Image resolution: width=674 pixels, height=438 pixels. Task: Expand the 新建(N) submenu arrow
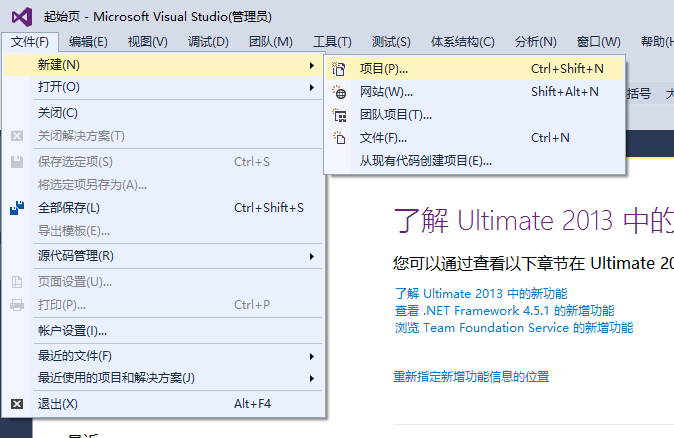312,65
